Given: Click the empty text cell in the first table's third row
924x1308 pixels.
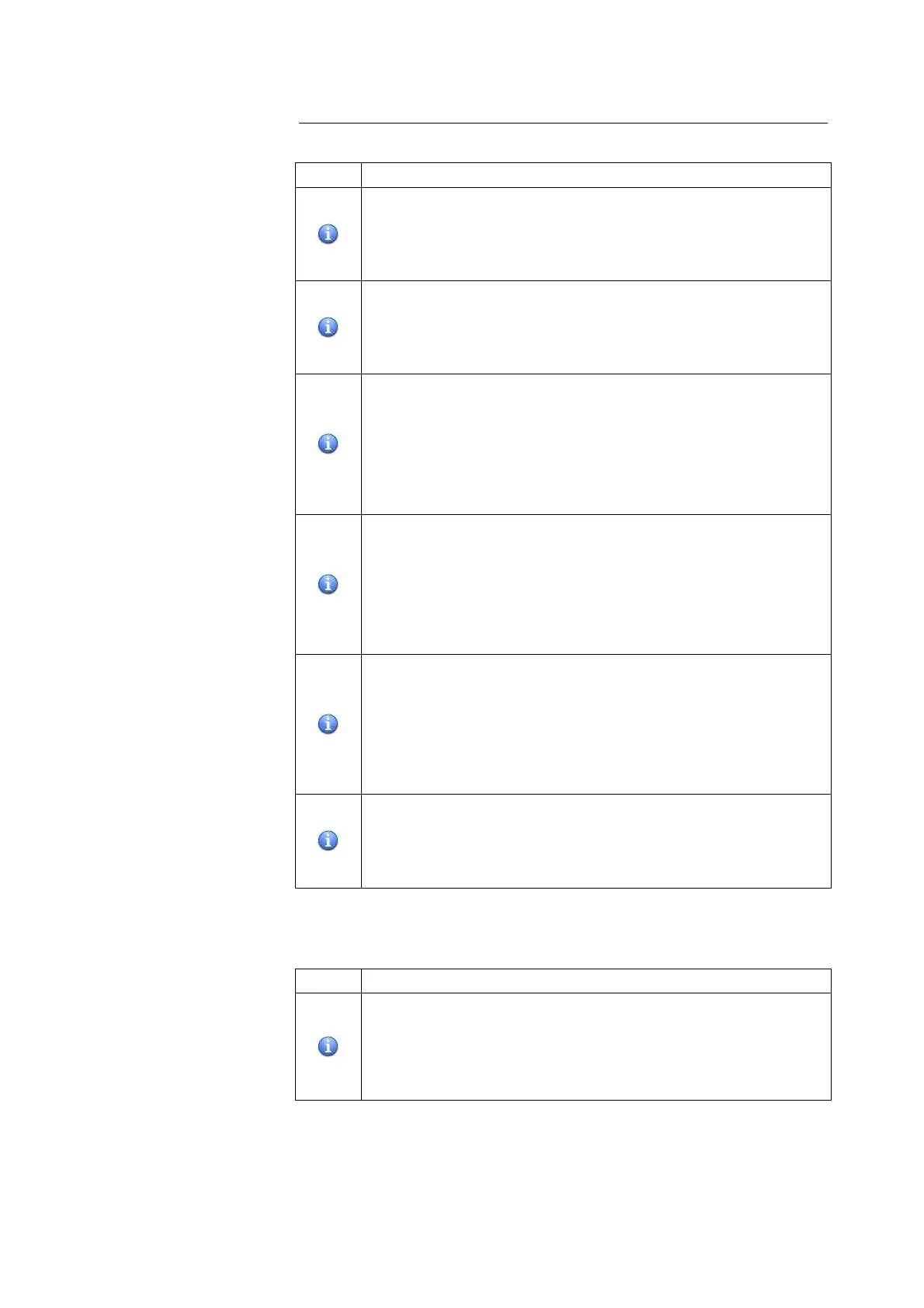Looking at the screenshot, I should click(x=596, y=444).
